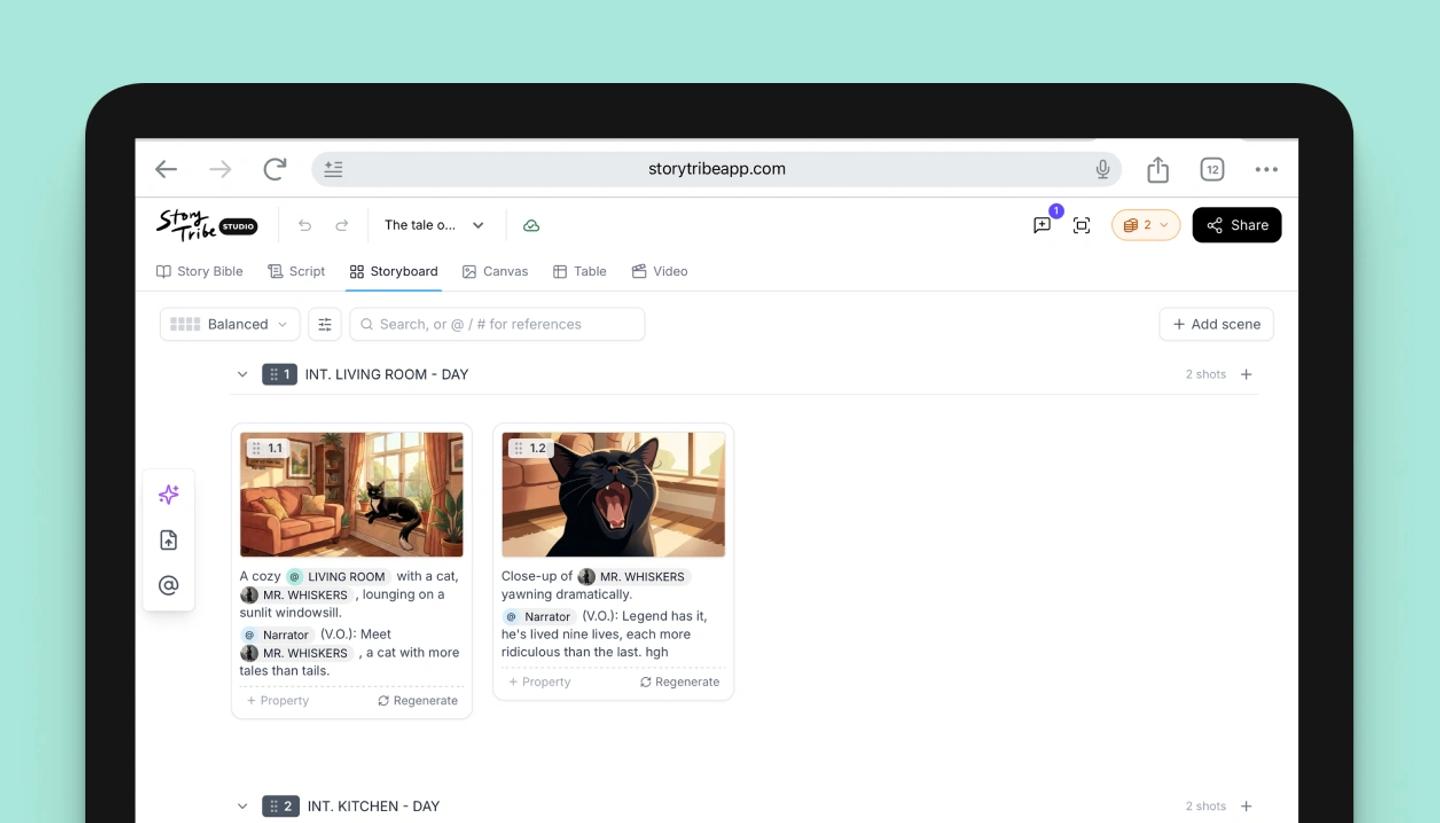Click the search or references input field
The height and width of the screenshot is (823, 1440).
[497, 324]
